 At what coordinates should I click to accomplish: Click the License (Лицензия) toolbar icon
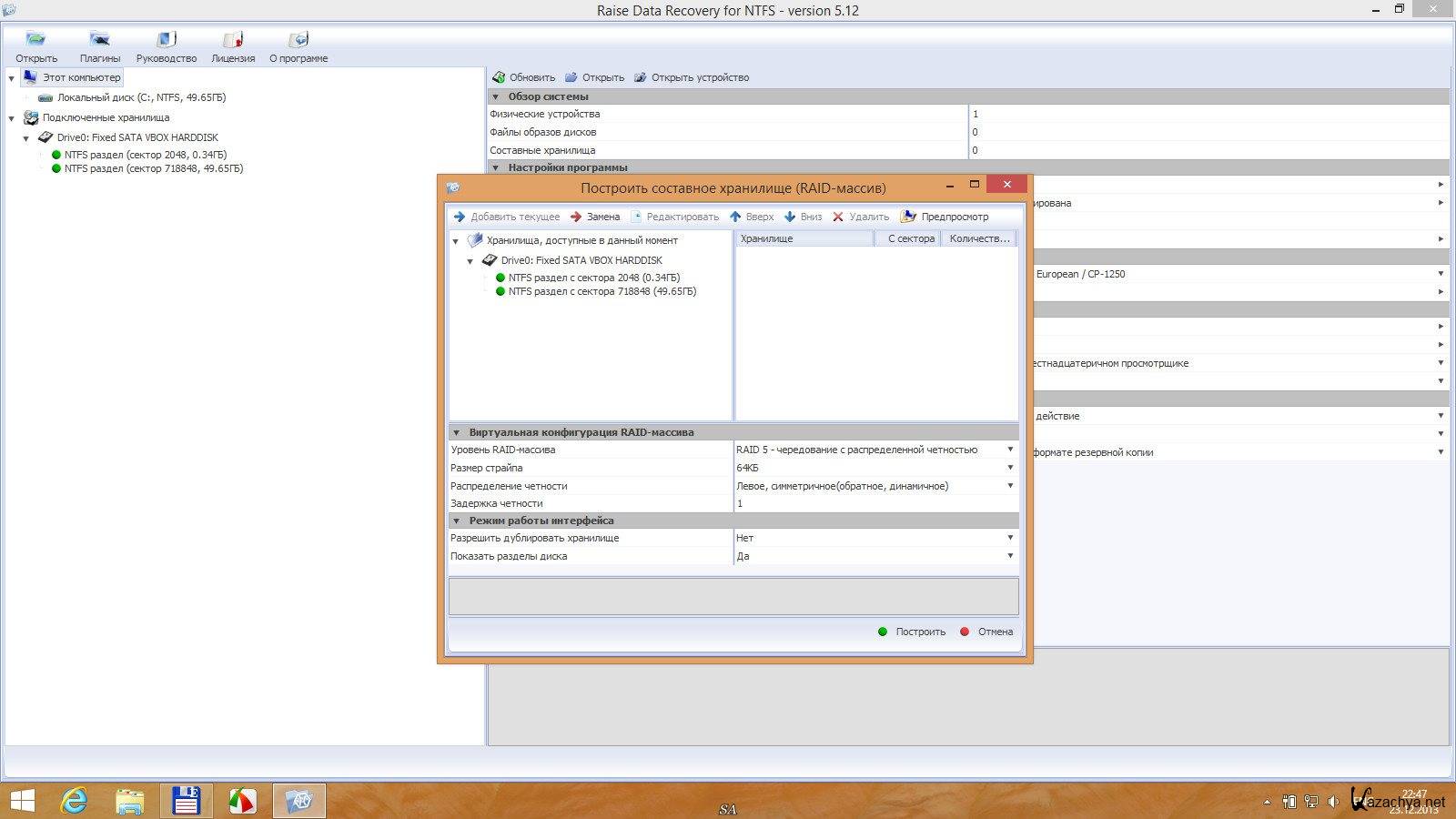tap(233, 40)
